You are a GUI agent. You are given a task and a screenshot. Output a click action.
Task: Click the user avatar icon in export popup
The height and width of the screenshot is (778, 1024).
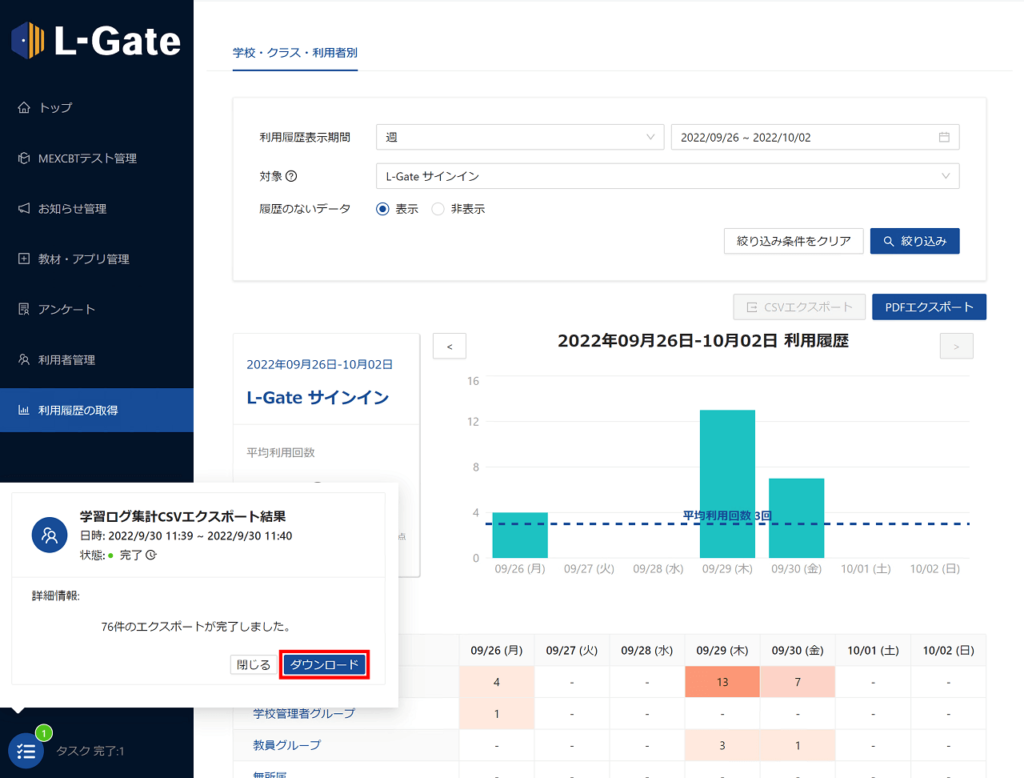click(x=50, y=535)
